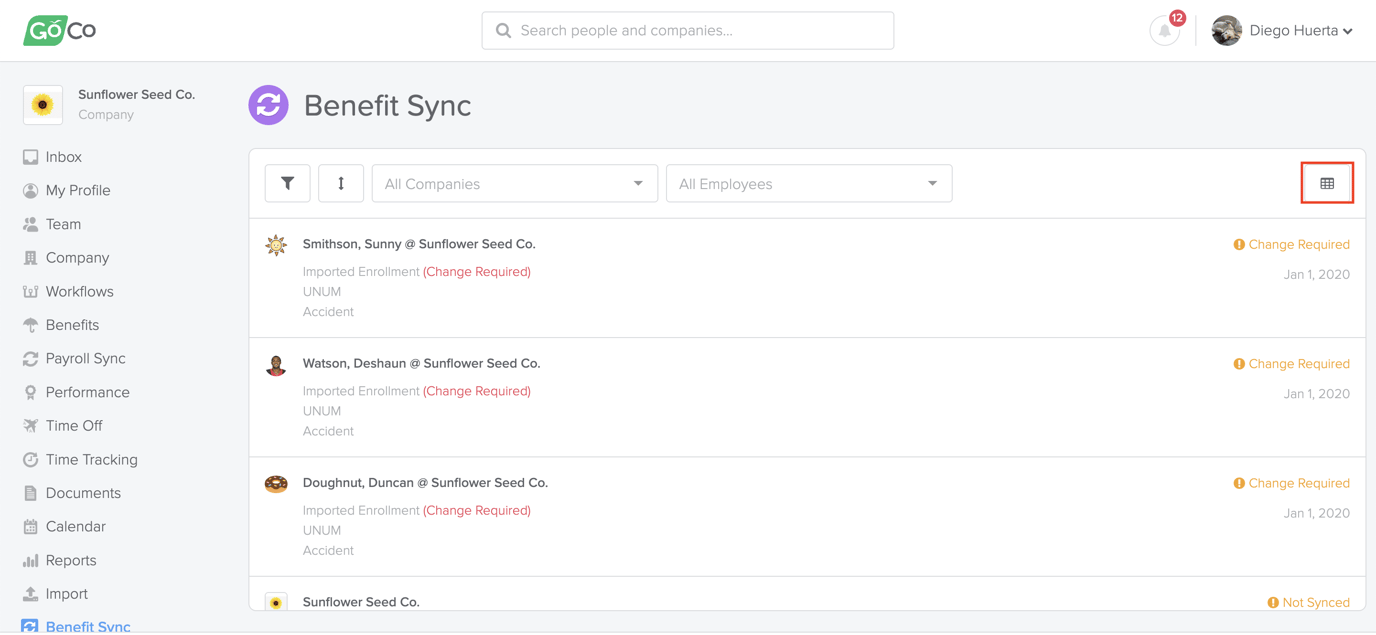The image size is (1376, 635).
Task: Click the sort order icon next to filter
Action: click(341, 183)
